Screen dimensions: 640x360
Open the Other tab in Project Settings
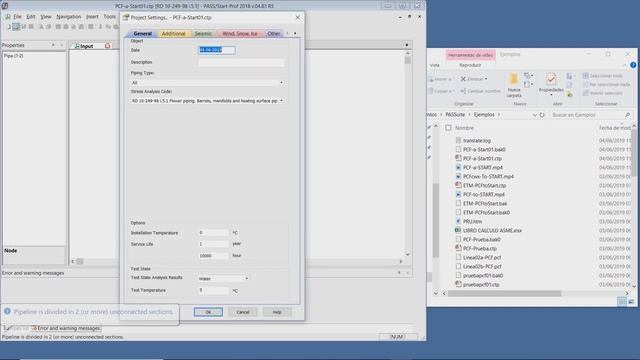[x=273, y=33]
